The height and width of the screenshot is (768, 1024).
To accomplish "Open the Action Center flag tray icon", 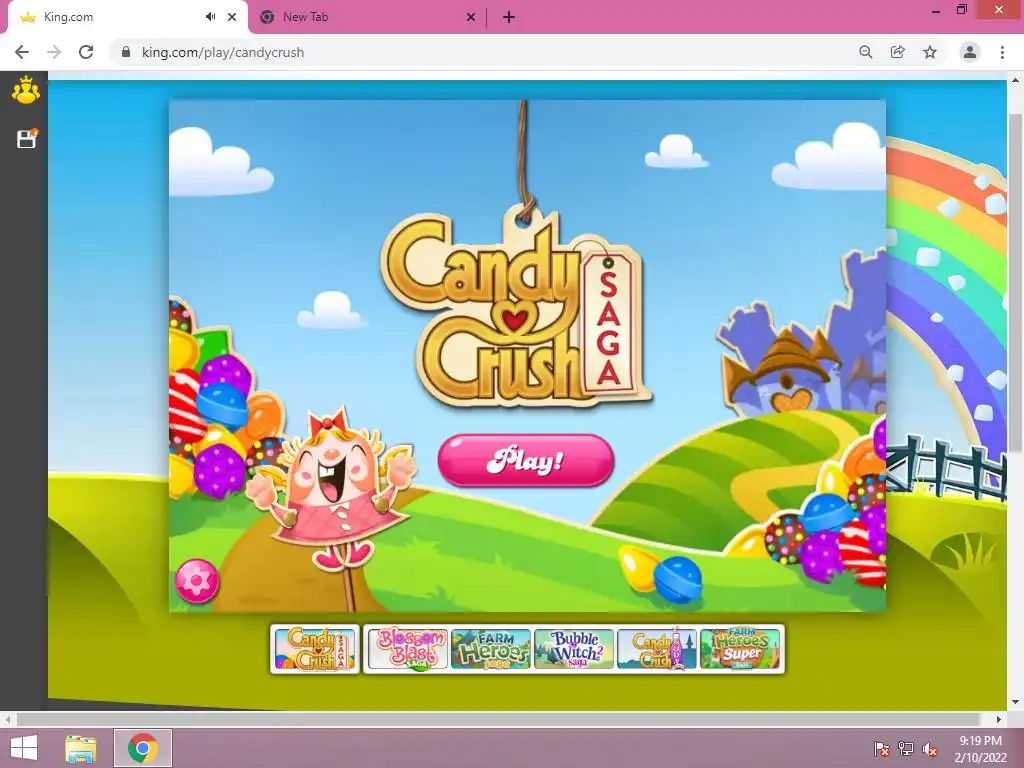I will (882, 748).
